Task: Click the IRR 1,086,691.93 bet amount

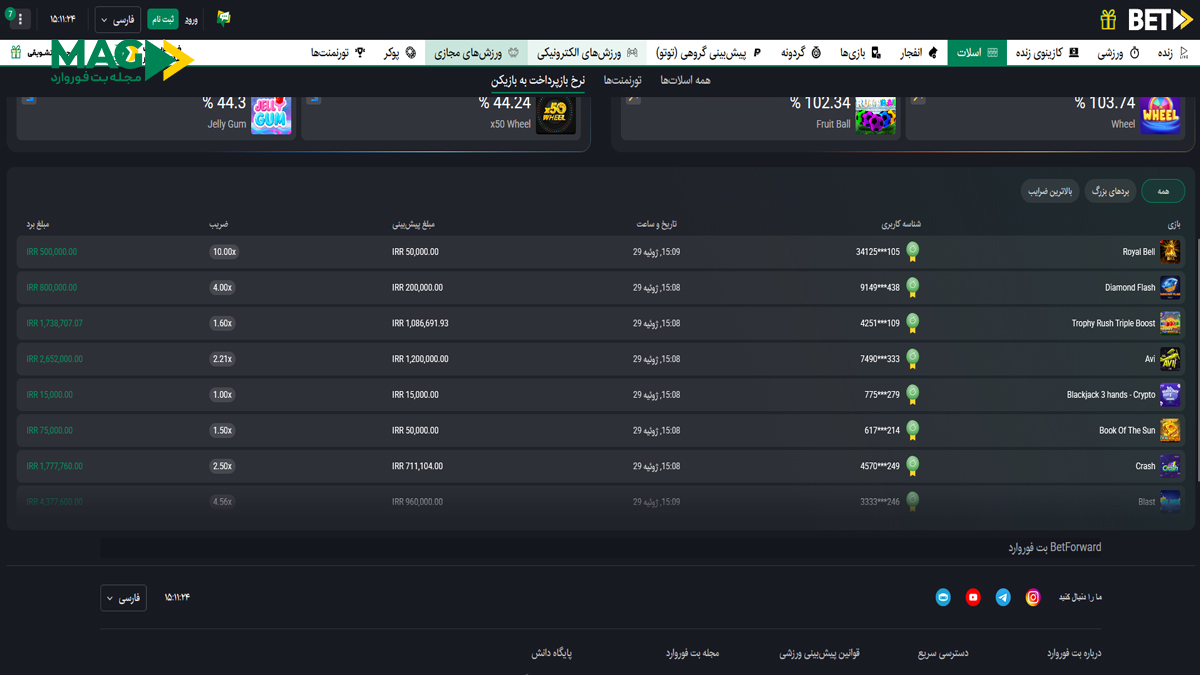Action: (421, 323)
